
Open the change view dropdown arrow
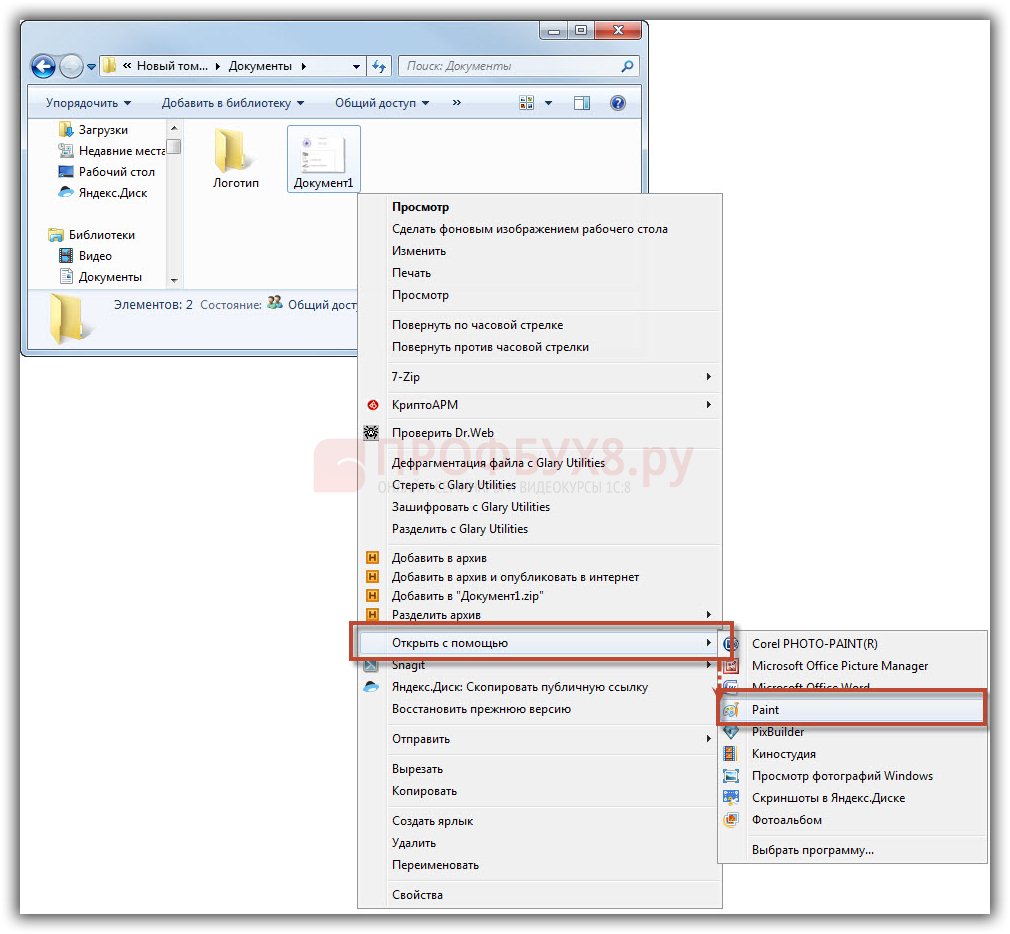tap(548, 103)
